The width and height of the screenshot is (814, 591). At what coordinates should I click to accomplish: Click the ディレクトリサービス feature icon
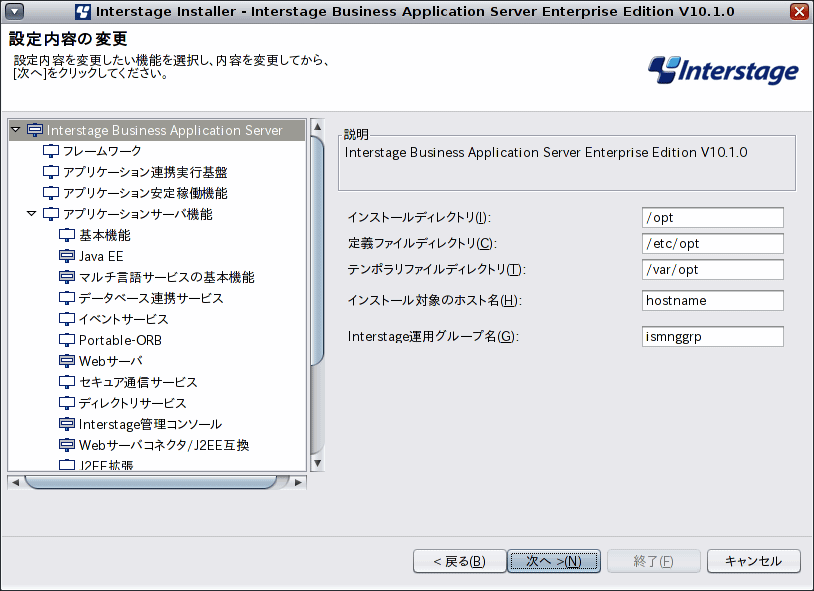[x=67, y=403]
